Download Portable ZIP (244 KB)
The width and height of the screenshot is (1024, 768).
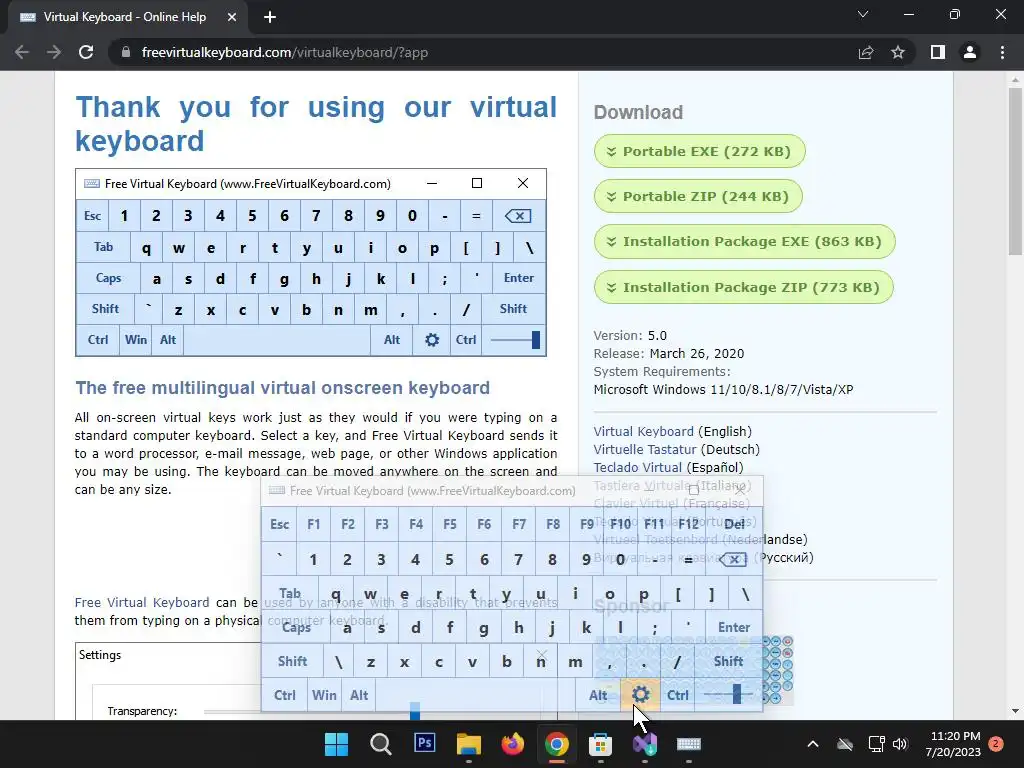(698, 197)
